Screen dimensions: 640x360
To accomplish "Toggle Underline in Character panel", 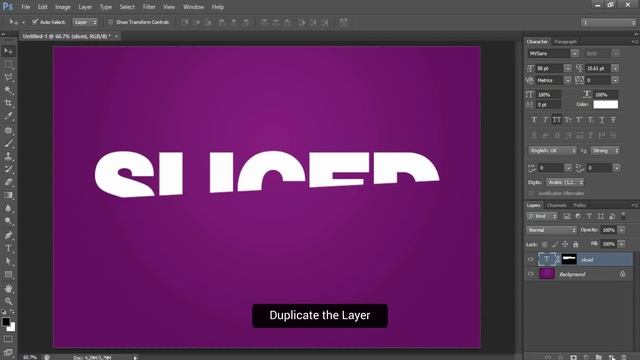I will pyautogui.click(x=602, y=120).
